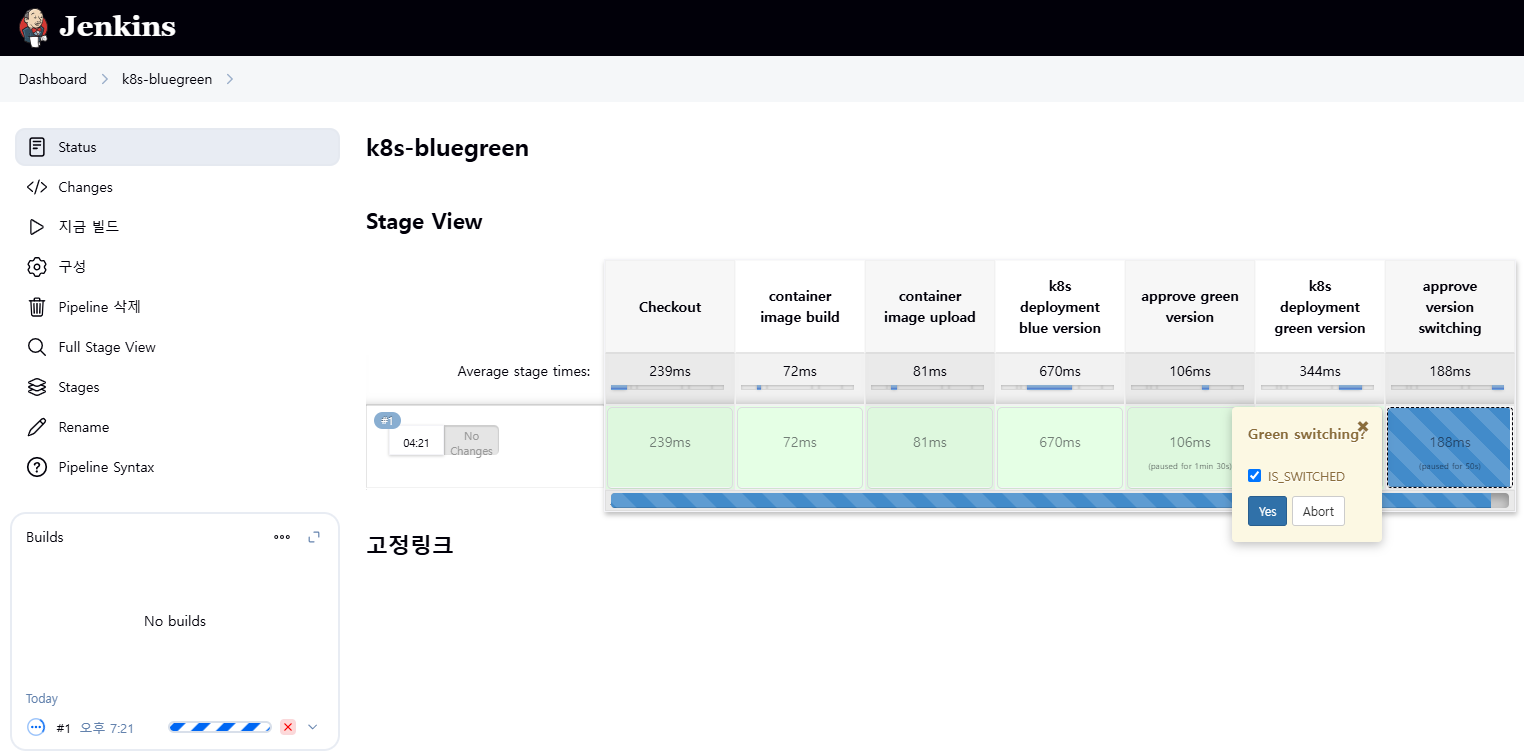Click the k8s deployment green version header
Viewport: 1524px width, 754px height.
tap(1320, 307)
